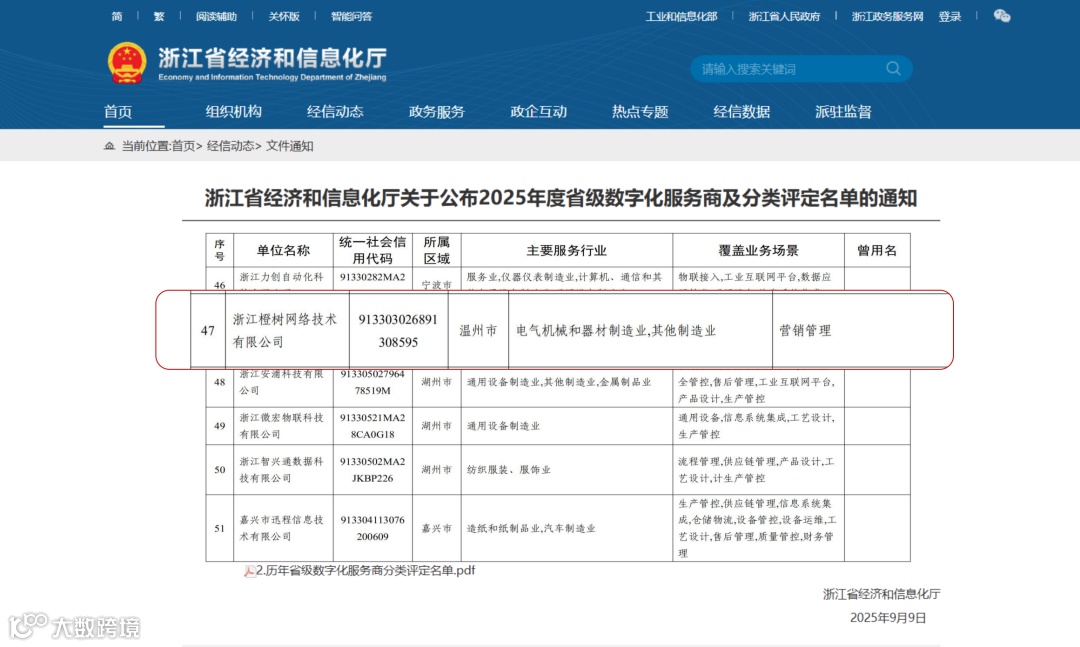The width and height of the screenshot is (1080, 647).
Task: Open the 政务服务 nav menu
Action: [x=437, y=112]
